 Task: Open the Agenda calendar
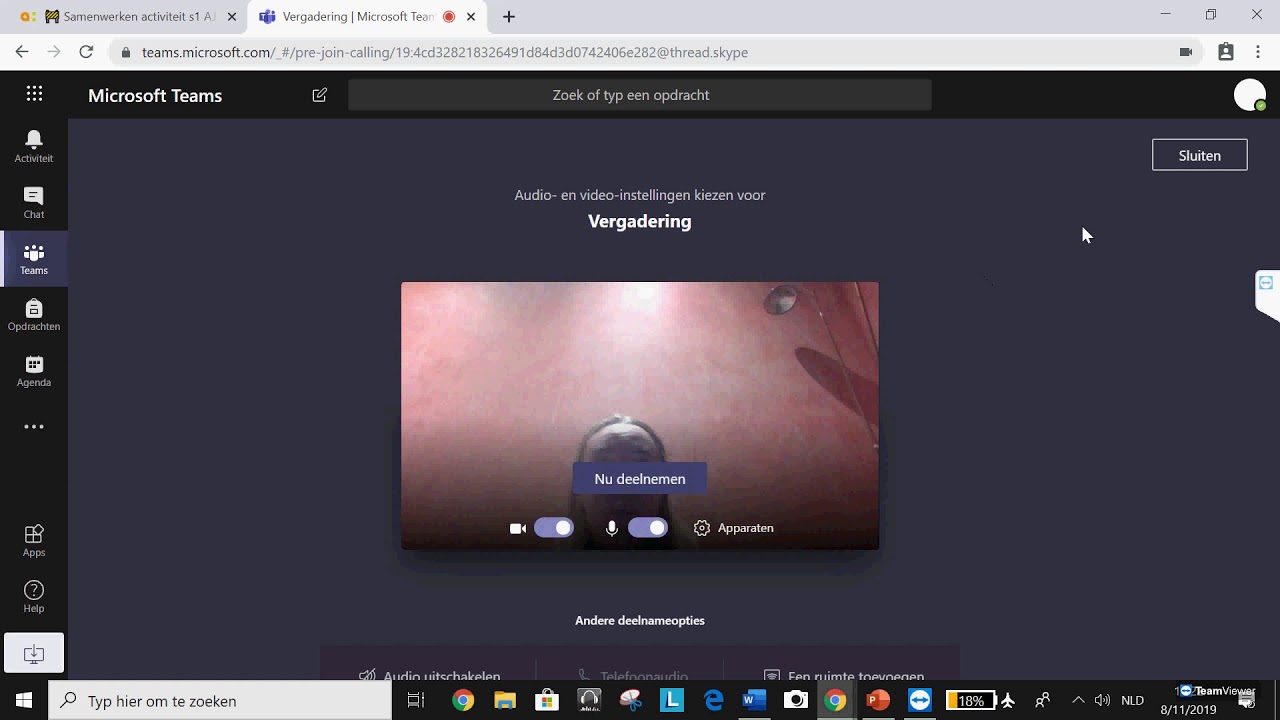(34, 371)
